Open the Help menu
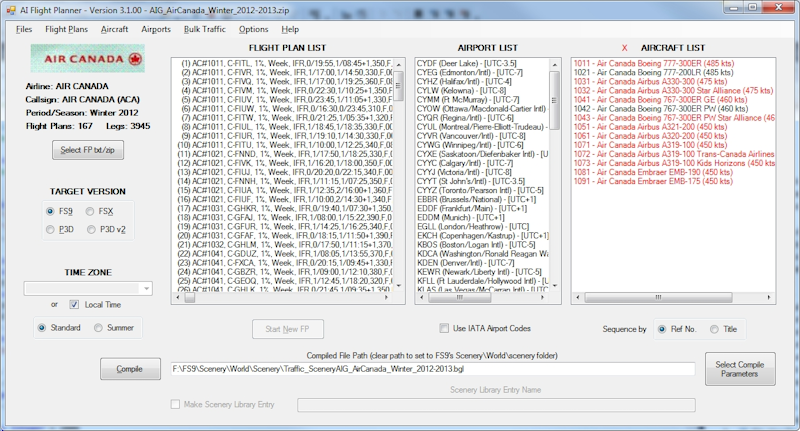The width and height of the screenshot is (800, 431). [x=290, y=29]
